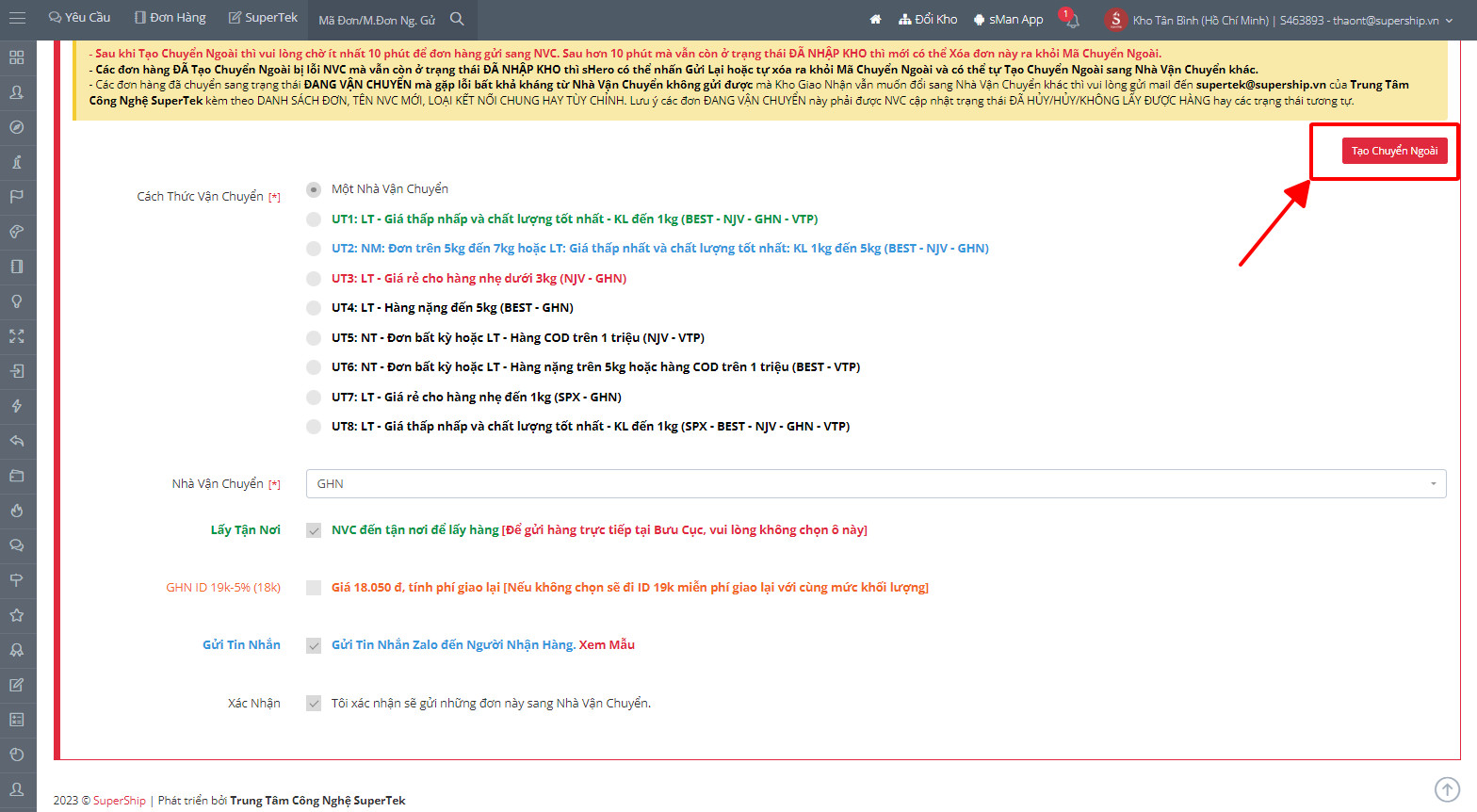The image size is (1477, 812).
Task: Open the grid dashboard icon in the sidebar
Action: 17,57
